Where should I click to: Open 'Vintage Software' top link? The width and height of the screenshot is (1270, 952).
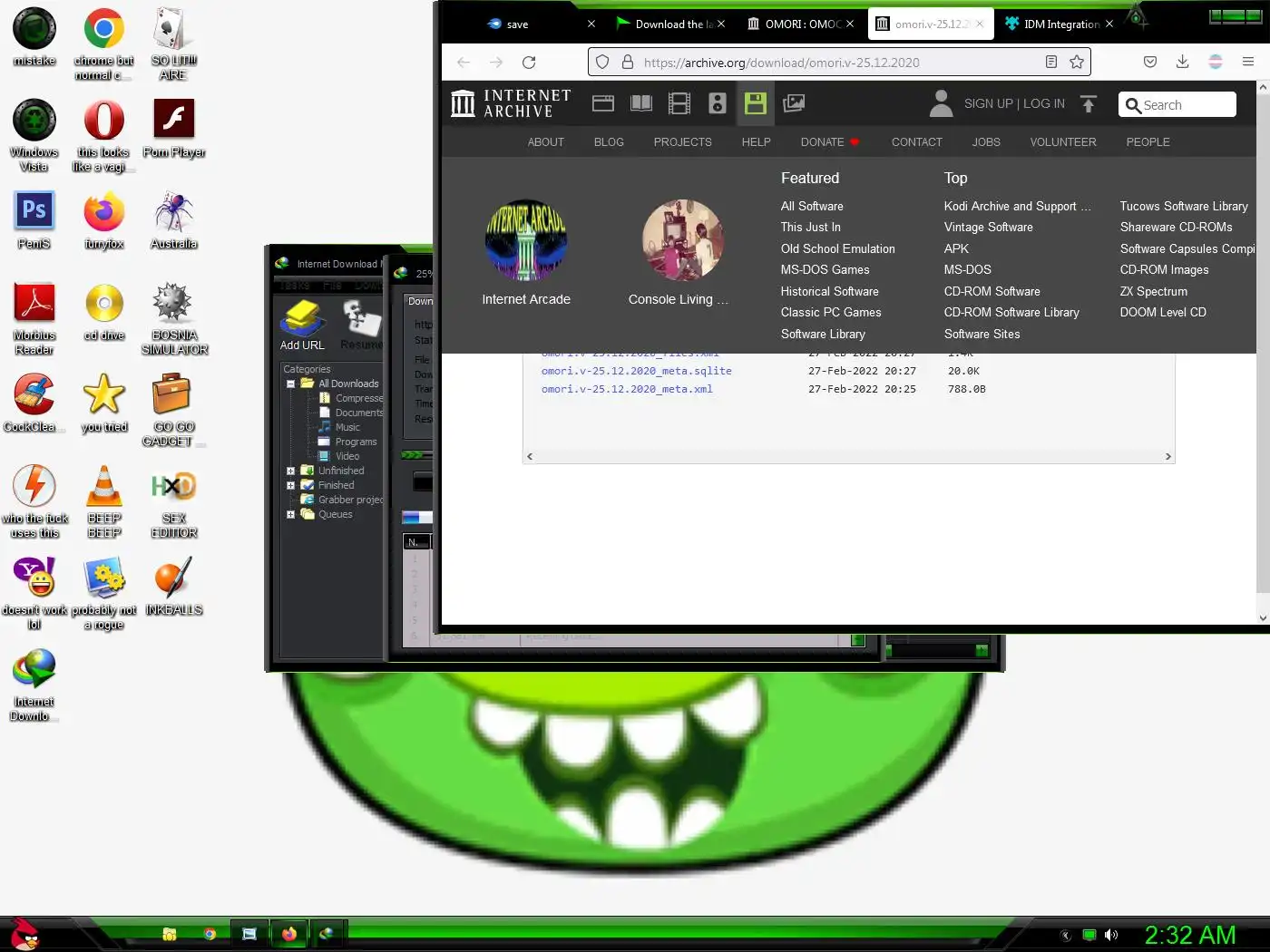(x=988, y=228)
